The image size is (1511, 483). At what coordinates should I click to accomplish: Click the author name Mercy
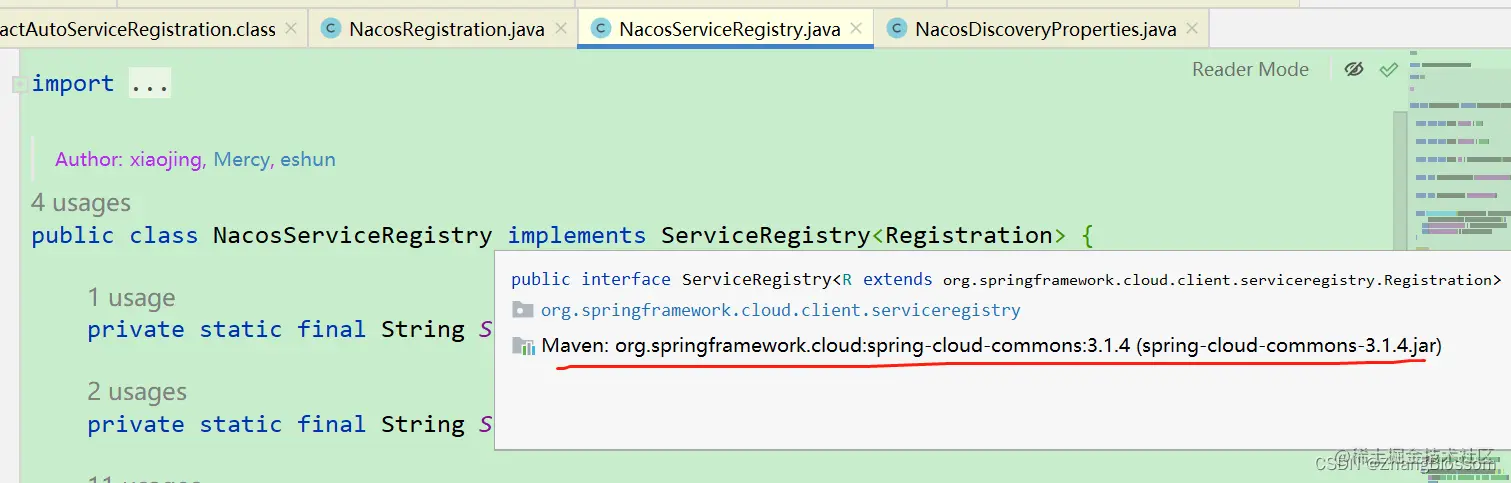coord(241,159)
